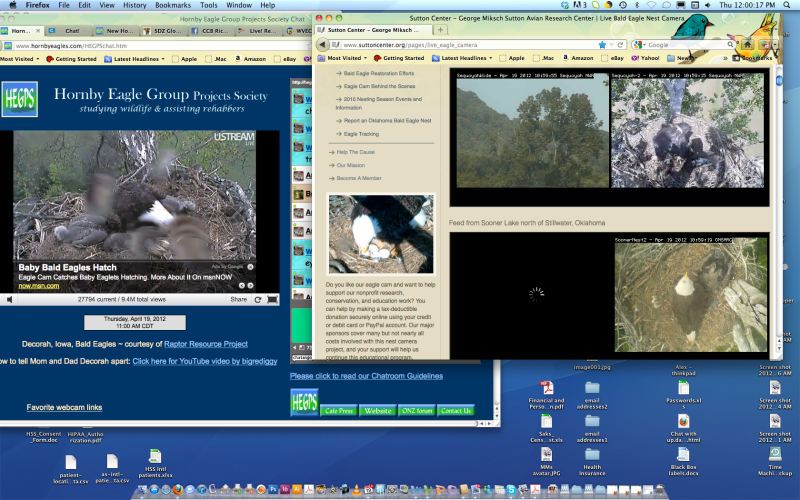The width and height of the screenshot is (800, 500).
Task: Open search engine dropdown in Google box
Action: click(639, 45)
